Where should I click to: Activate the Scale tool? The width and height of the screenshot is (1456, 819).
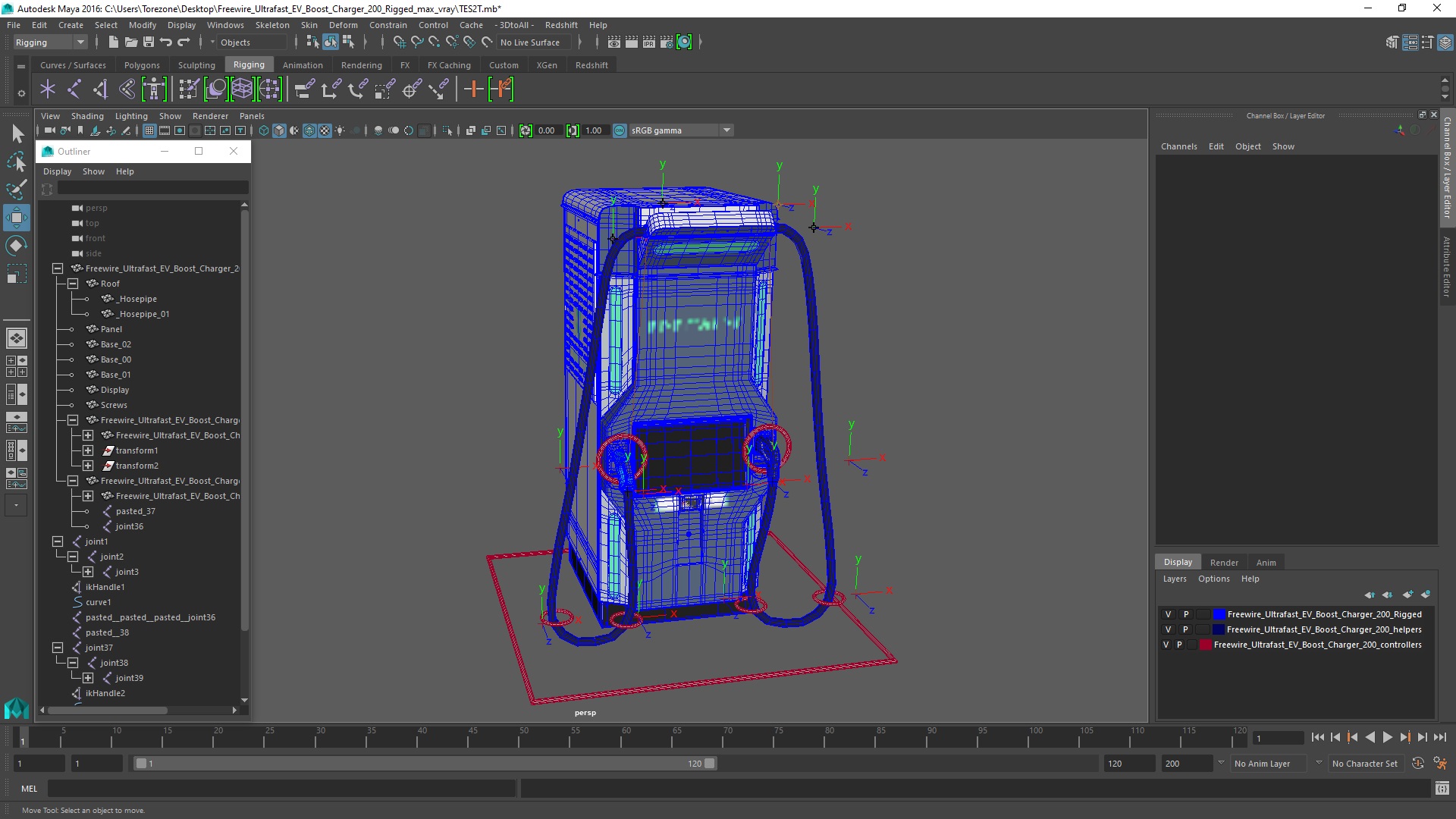click(17, 273)
